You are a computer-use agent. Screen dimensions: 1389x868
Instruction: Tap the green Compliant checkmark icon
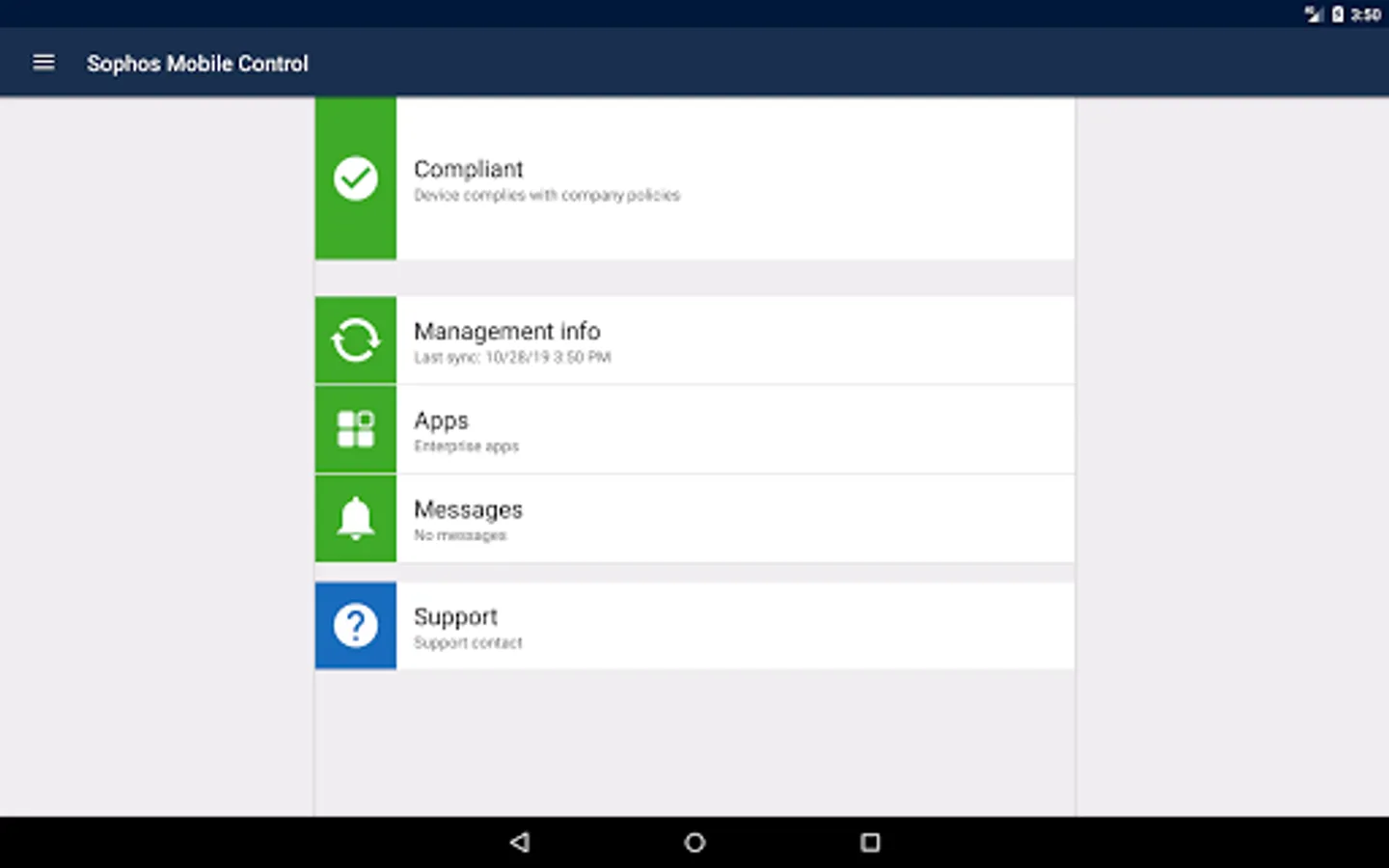[355, 178]
